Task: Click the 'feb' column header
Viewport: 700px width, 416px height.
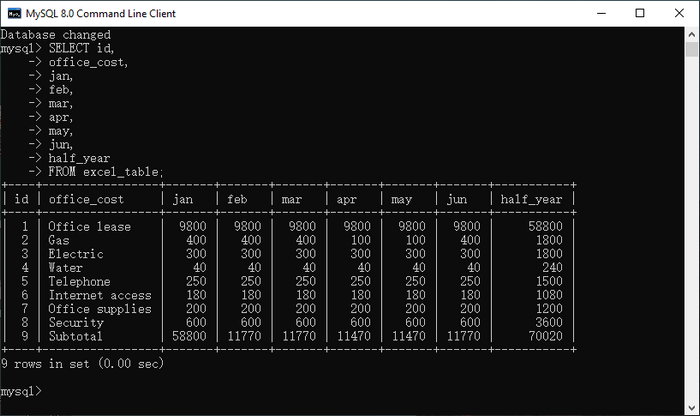Action: click(x=237, y=199)
